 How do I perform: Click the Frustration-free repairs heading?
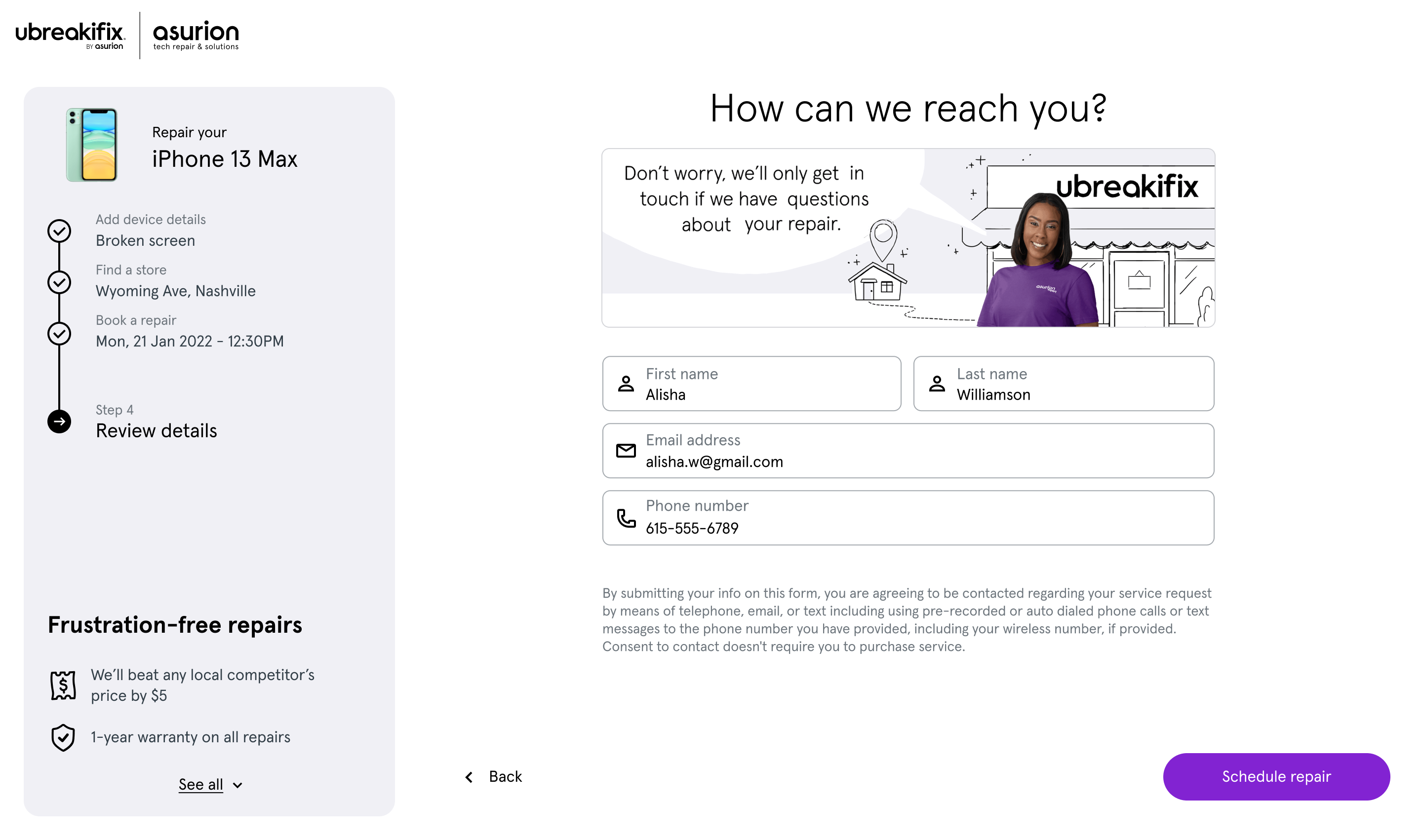[x=175, y=625]
